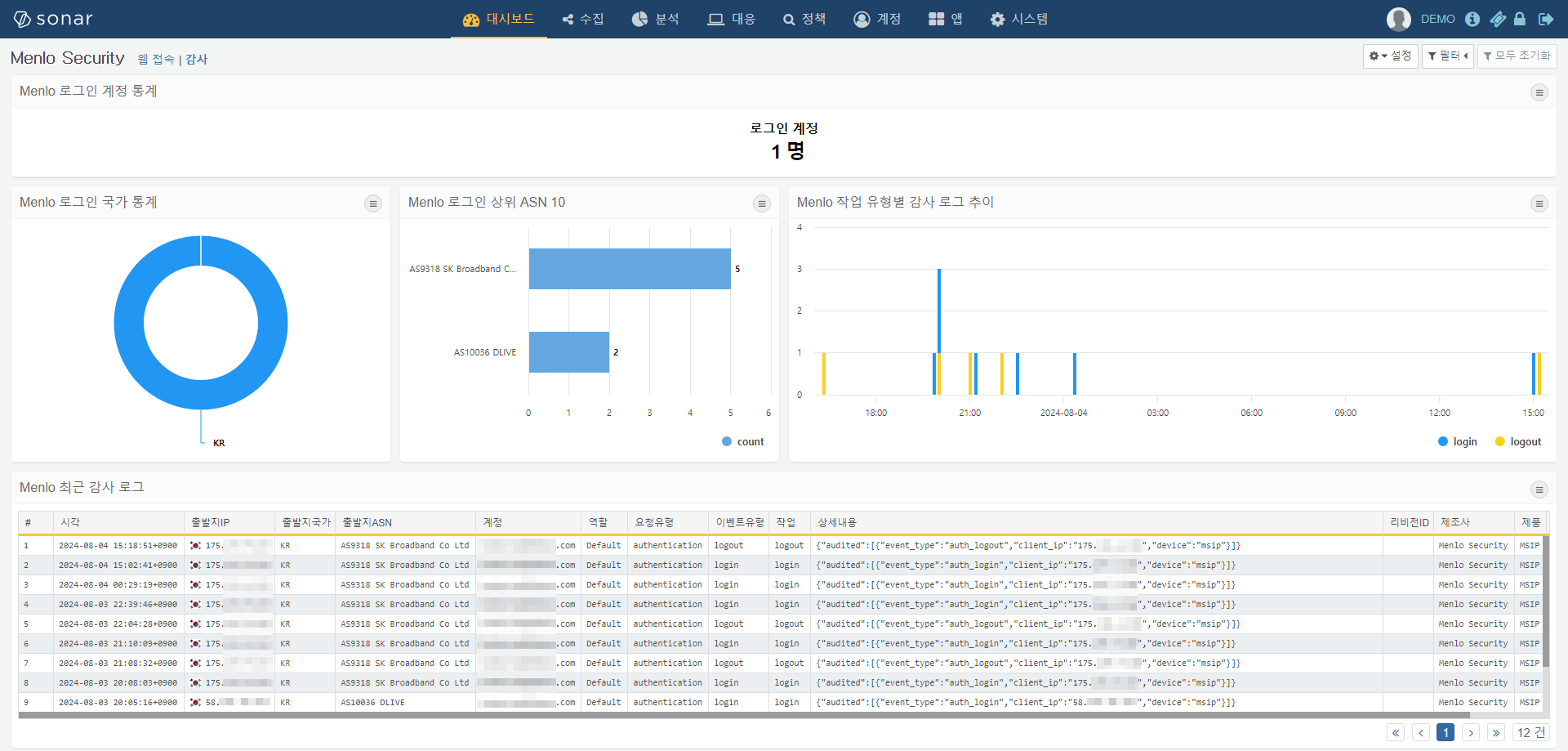Click the 12 건 total count
The image size is (1568, 751).
(1530, 732)
